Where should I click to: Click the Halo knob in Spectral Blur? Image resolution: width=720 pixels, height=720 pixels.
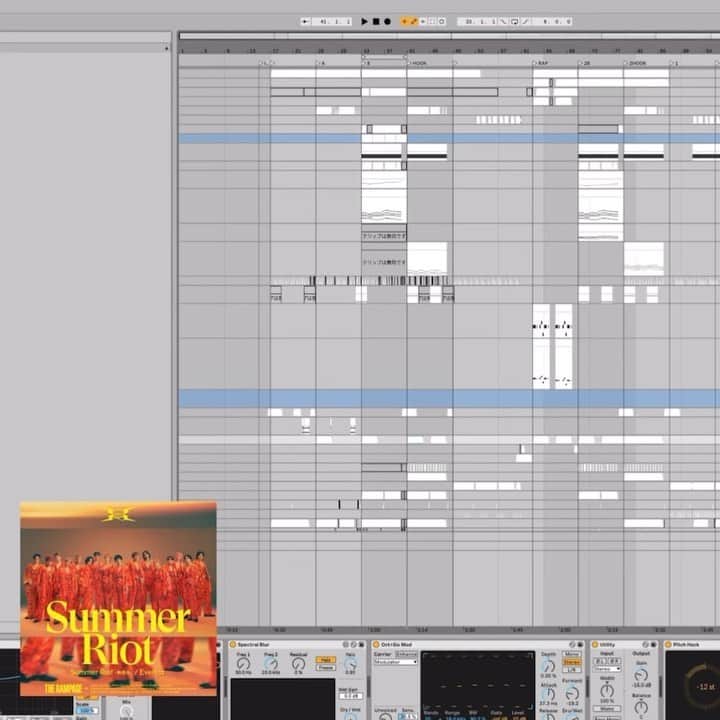click(350, 664)
